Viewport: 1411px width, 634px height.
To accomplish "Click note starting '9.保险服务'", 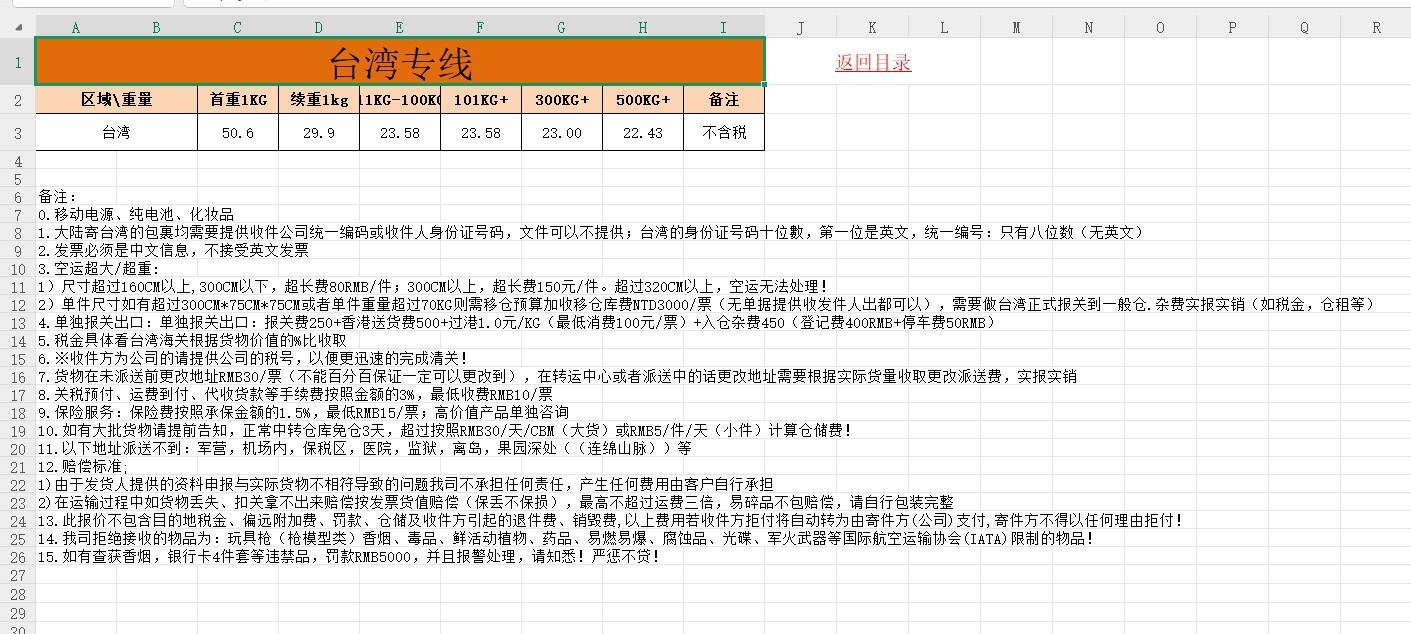I will 304,412.
